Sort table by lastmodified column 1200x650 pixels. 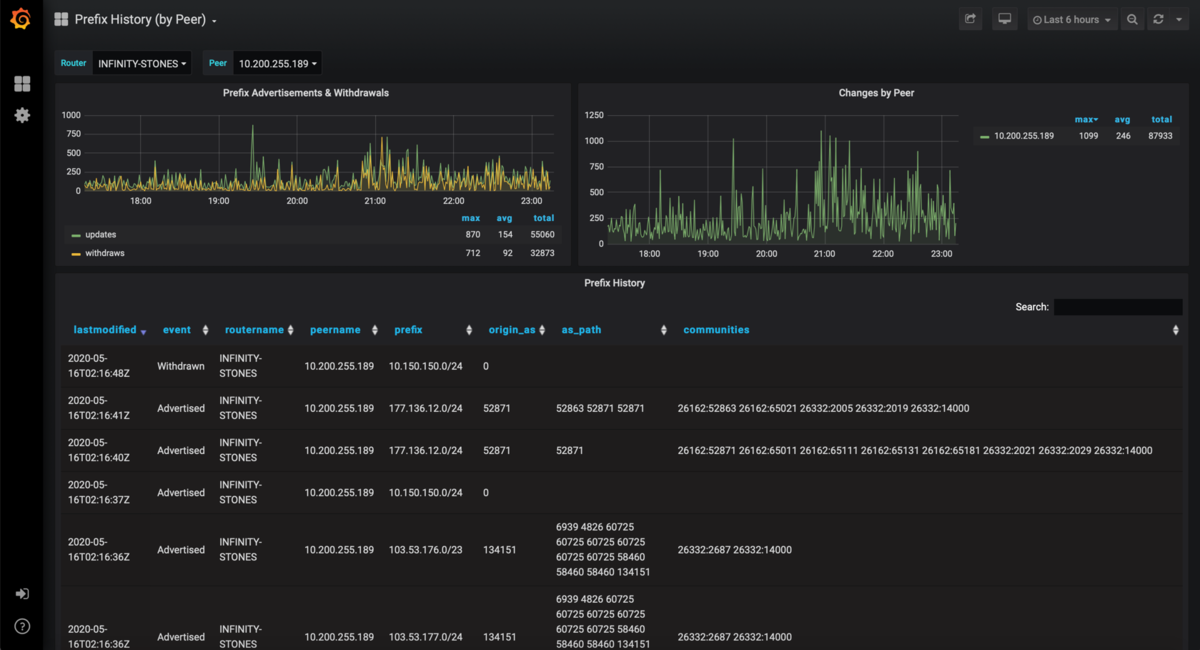pos(107,330)
